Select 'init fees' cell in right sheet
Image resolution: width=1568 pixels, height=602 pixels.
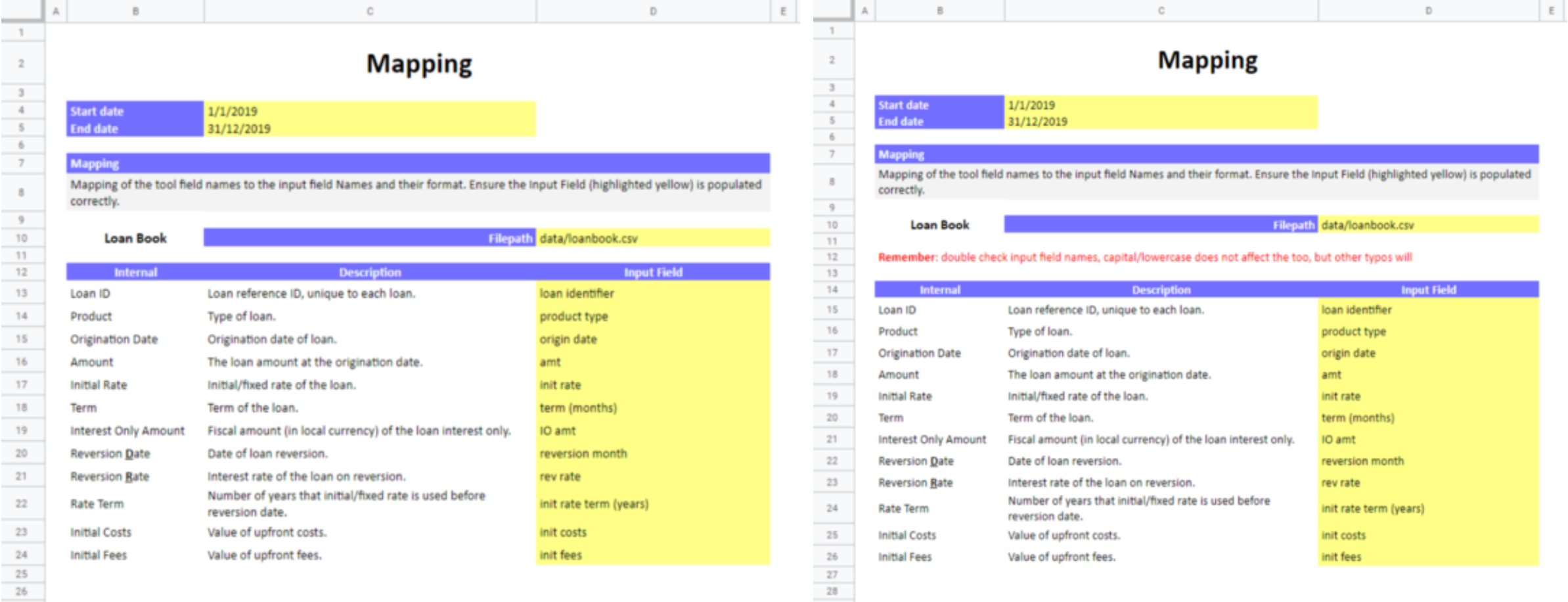[x=1428, y=557]
